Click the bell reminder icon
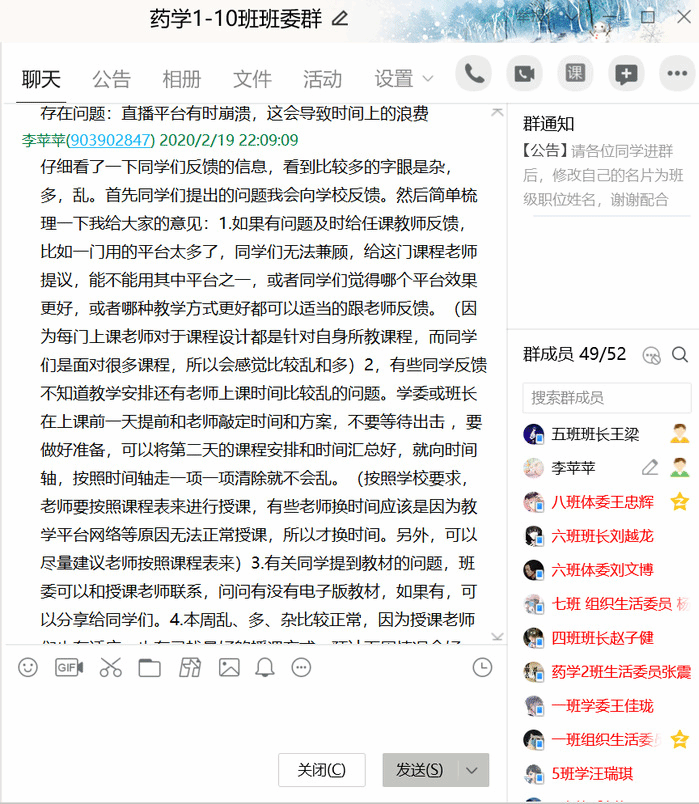699x804 pixels. pyautogui.click(x=265, y=667)
